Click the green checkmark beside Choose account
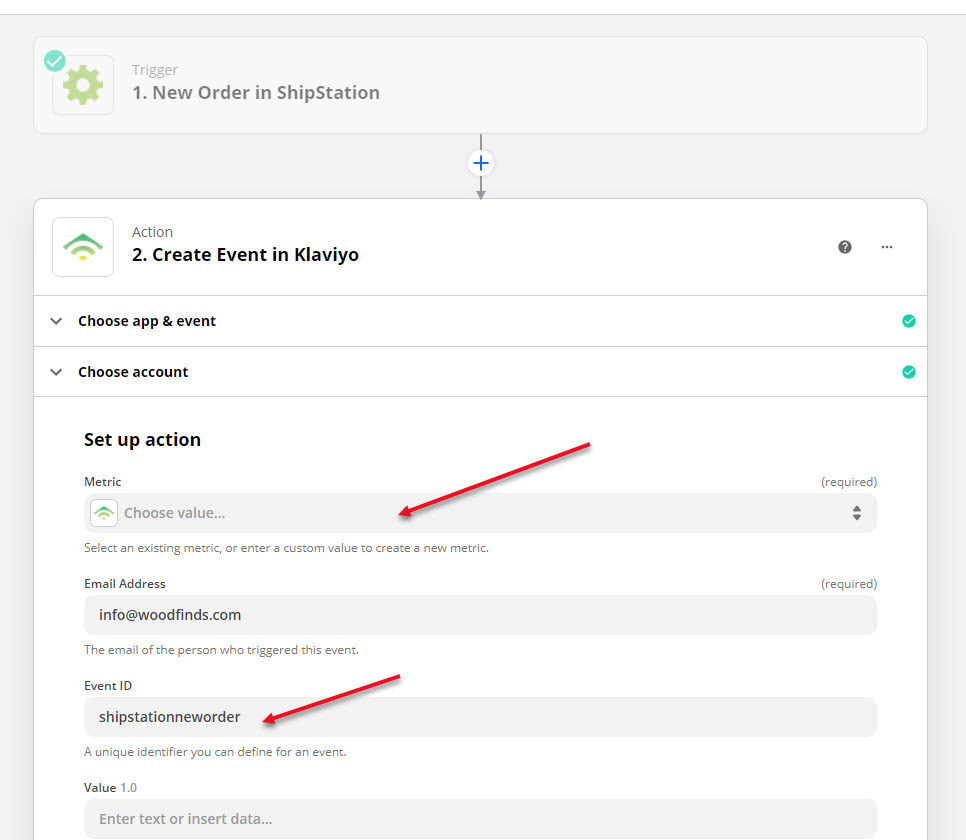 click(x=909, y=372)
